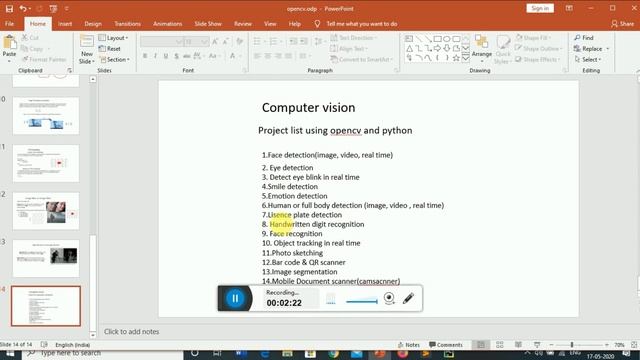Pick the Triangle shape from the shapes gallery

click(x=409, y=48)
